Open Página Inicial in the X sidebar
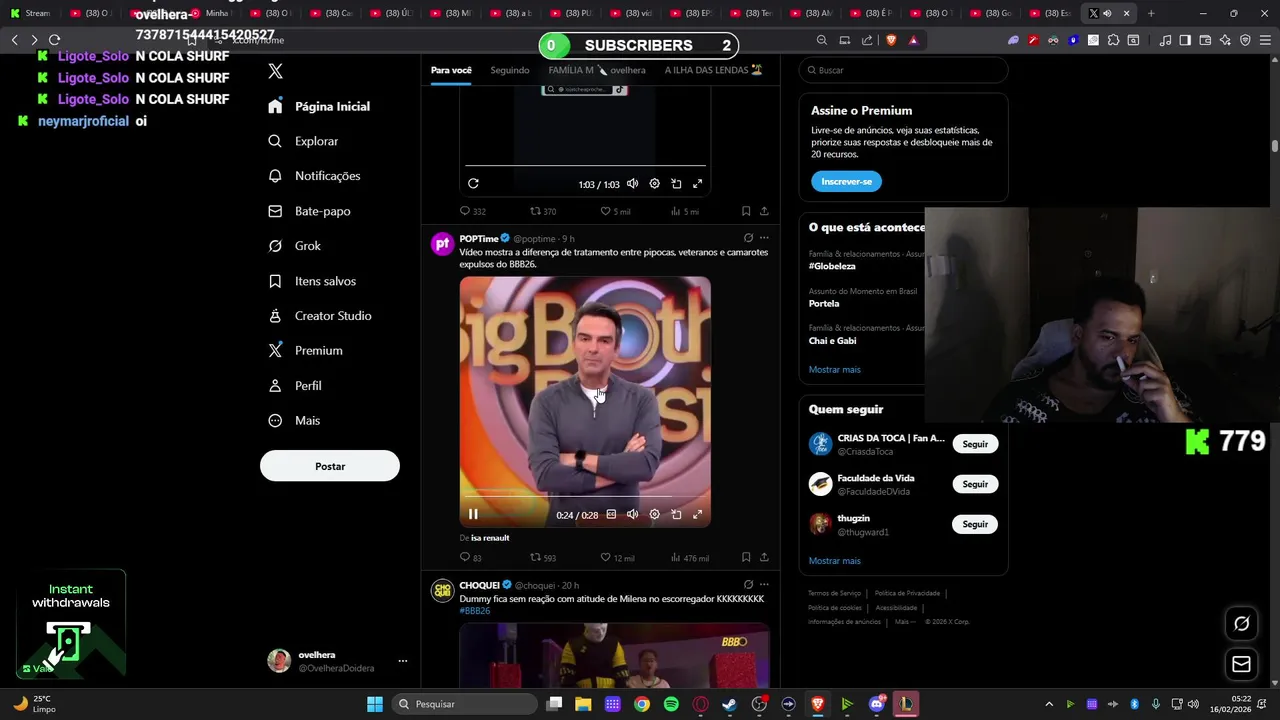This screenshot has width=1280, height=720. 319,106
